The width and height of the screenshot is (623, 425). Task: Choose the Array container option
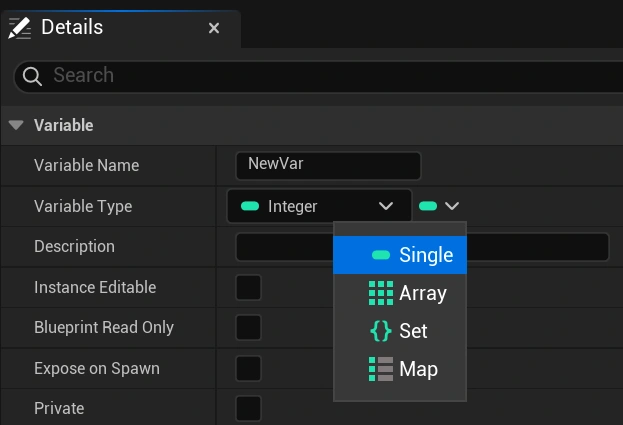pos(400,293)
